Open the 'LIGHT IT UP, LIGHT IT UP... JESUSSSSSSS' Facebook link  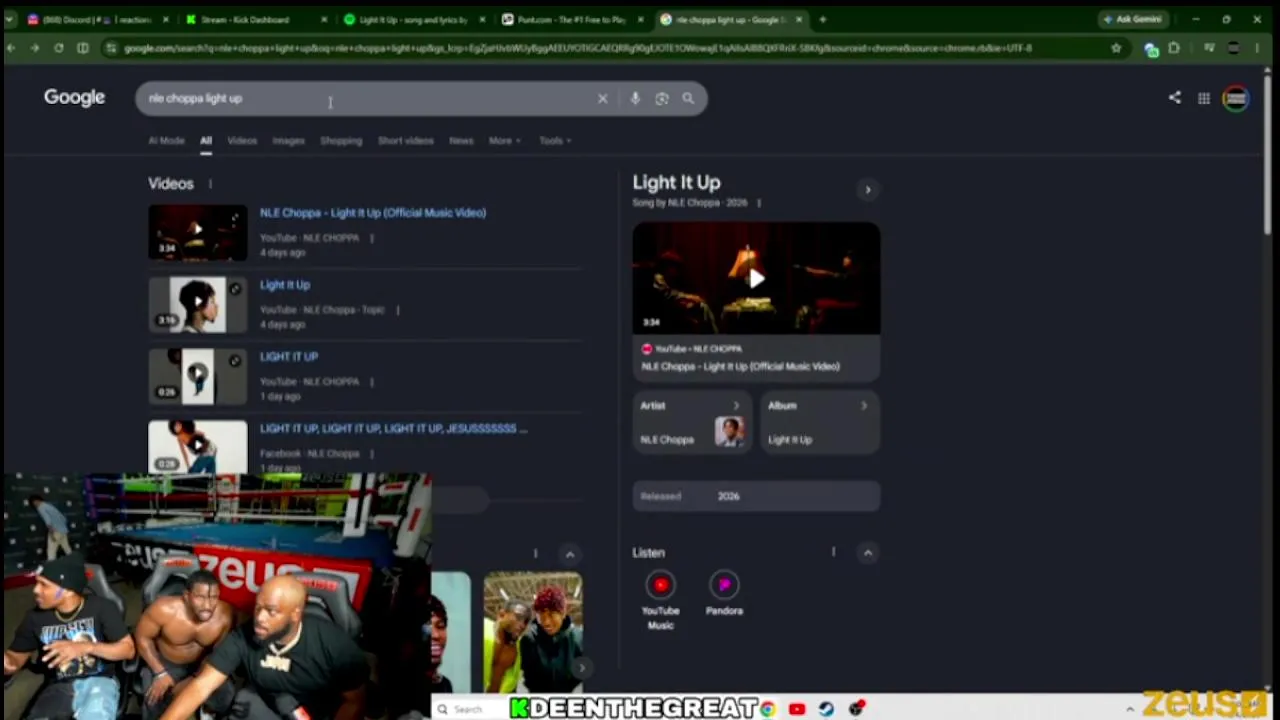tap(393, 429)
